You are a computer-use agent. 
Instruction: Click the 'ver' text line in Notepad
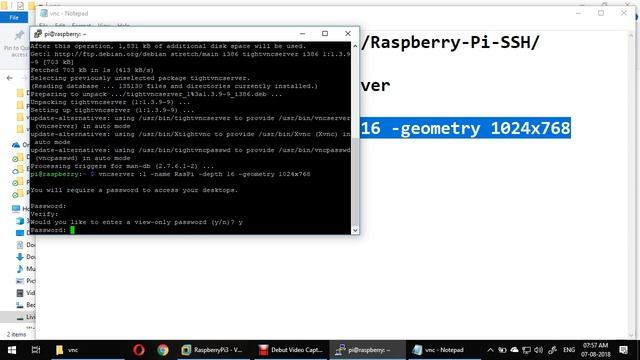tap(375, 85)
